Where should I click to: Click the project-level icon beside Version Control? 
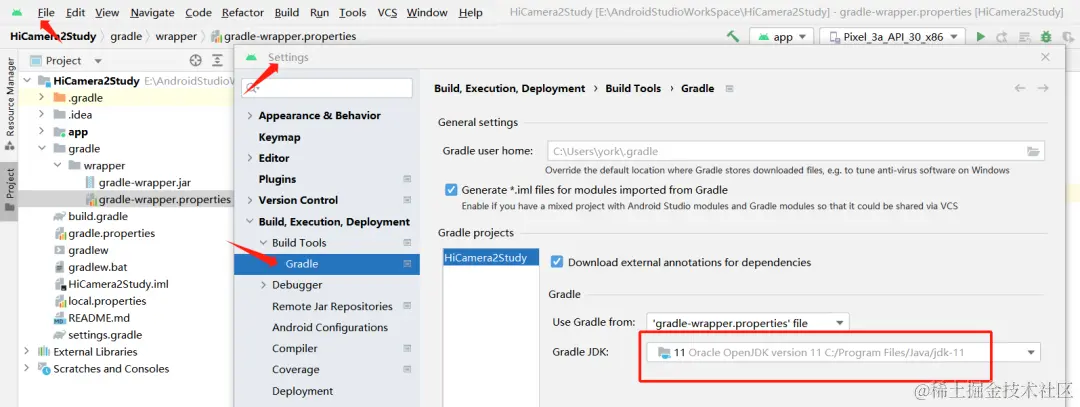point(407,200)
